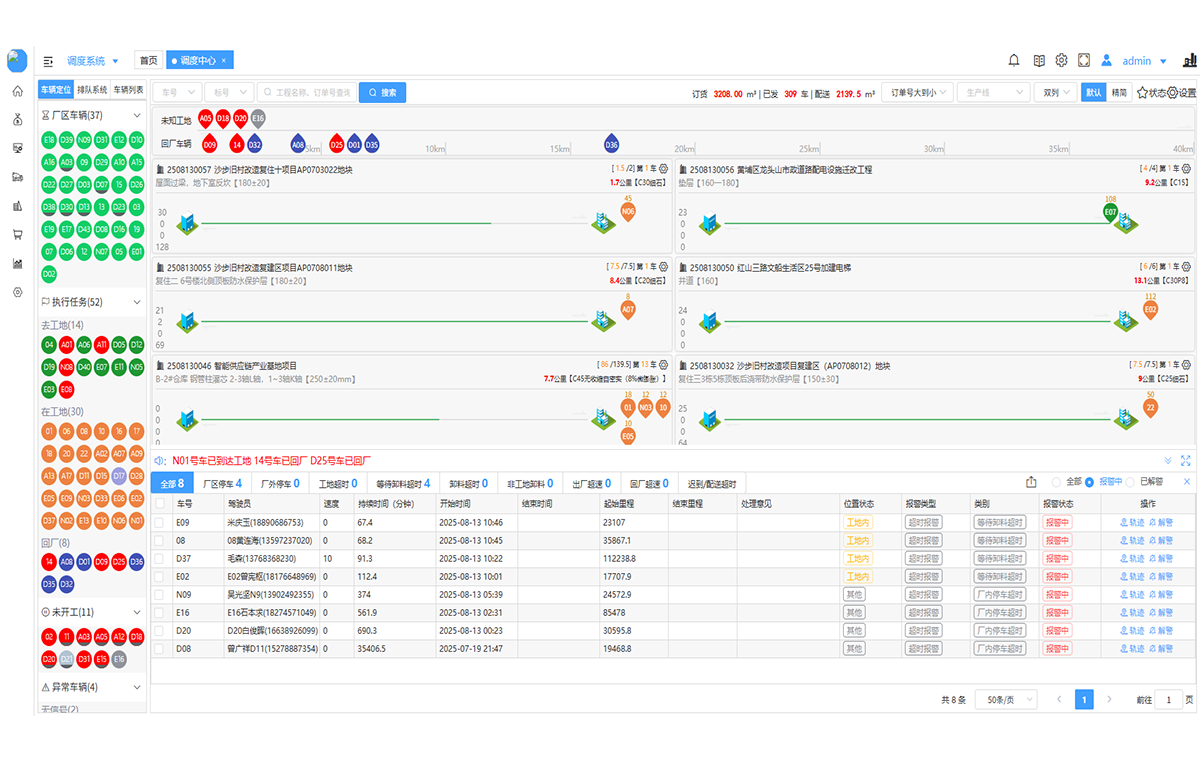Click 解警 link for vehicle D08

pos(1160,648)
